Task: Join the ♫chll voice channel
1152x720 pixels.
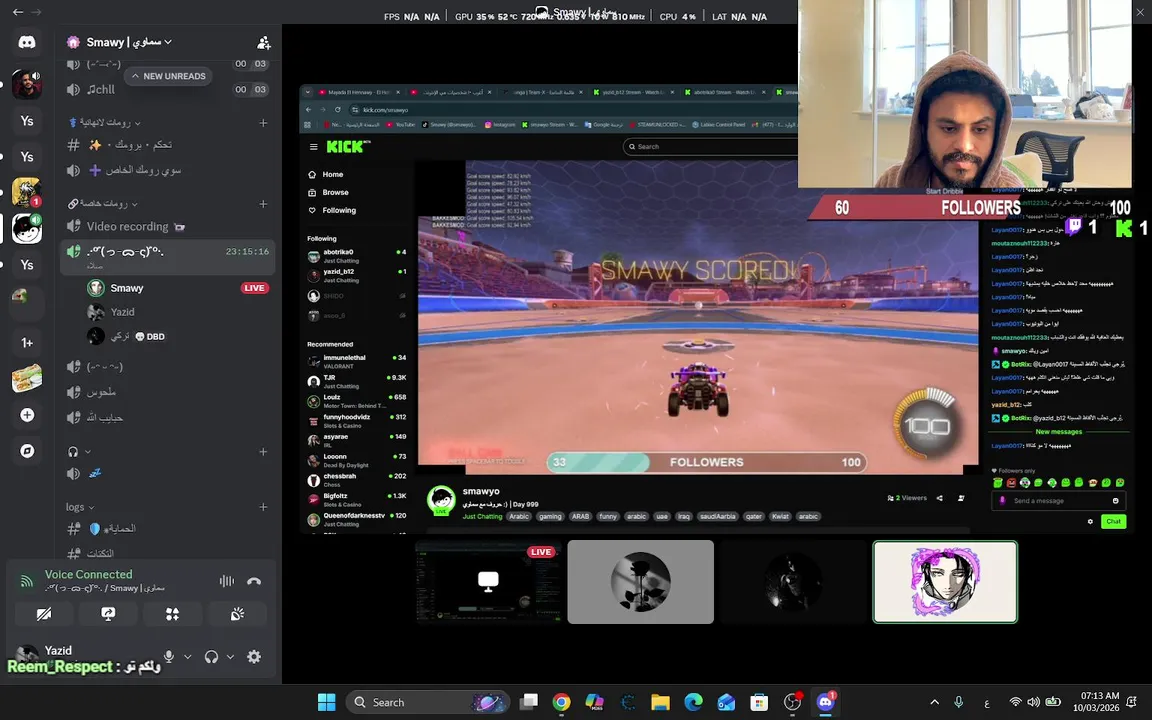Action: tap(168, 90)
